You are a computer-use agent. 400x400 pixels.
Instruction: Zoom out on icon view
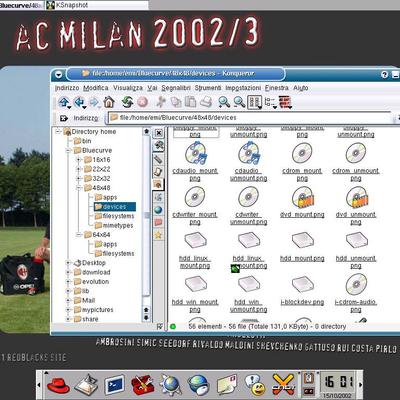(x=239, y=102)
